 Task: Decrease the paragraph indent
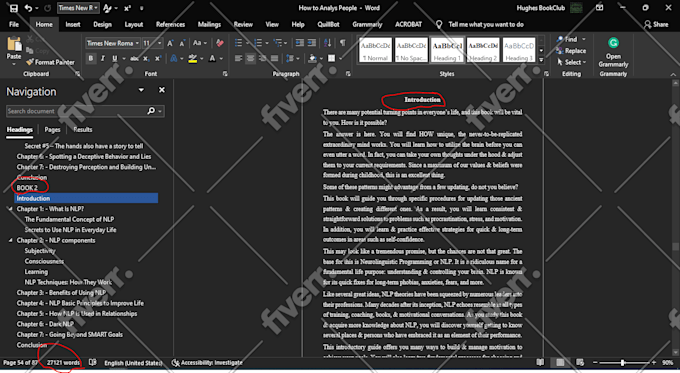click(300, 43)
